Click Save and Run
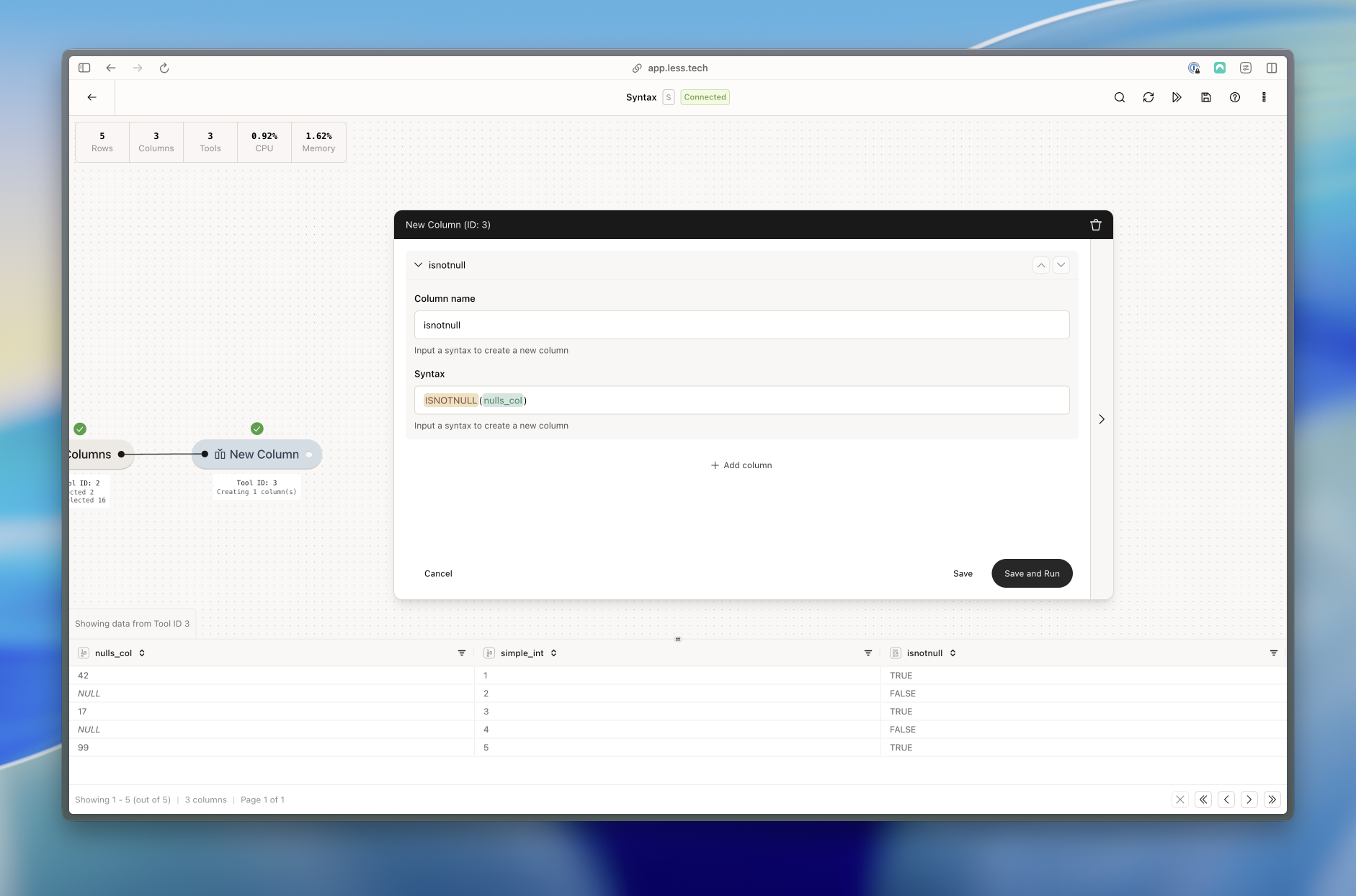 pos(1032,574)
